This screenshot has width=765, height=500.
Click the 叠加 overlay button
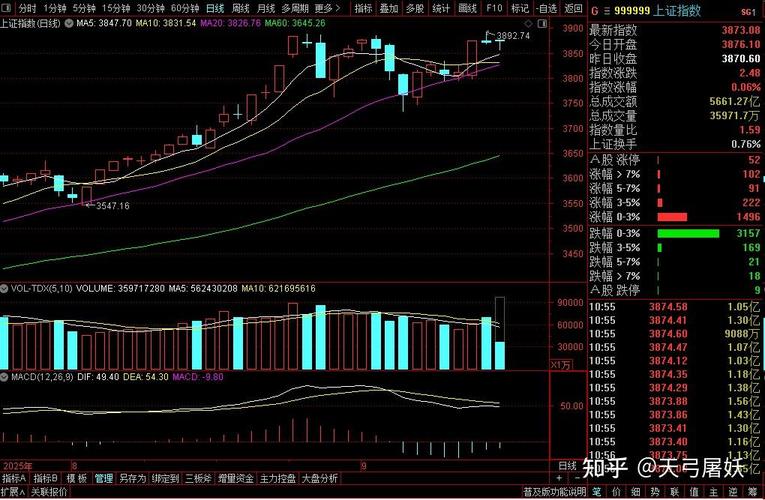(x=389, y=8)
